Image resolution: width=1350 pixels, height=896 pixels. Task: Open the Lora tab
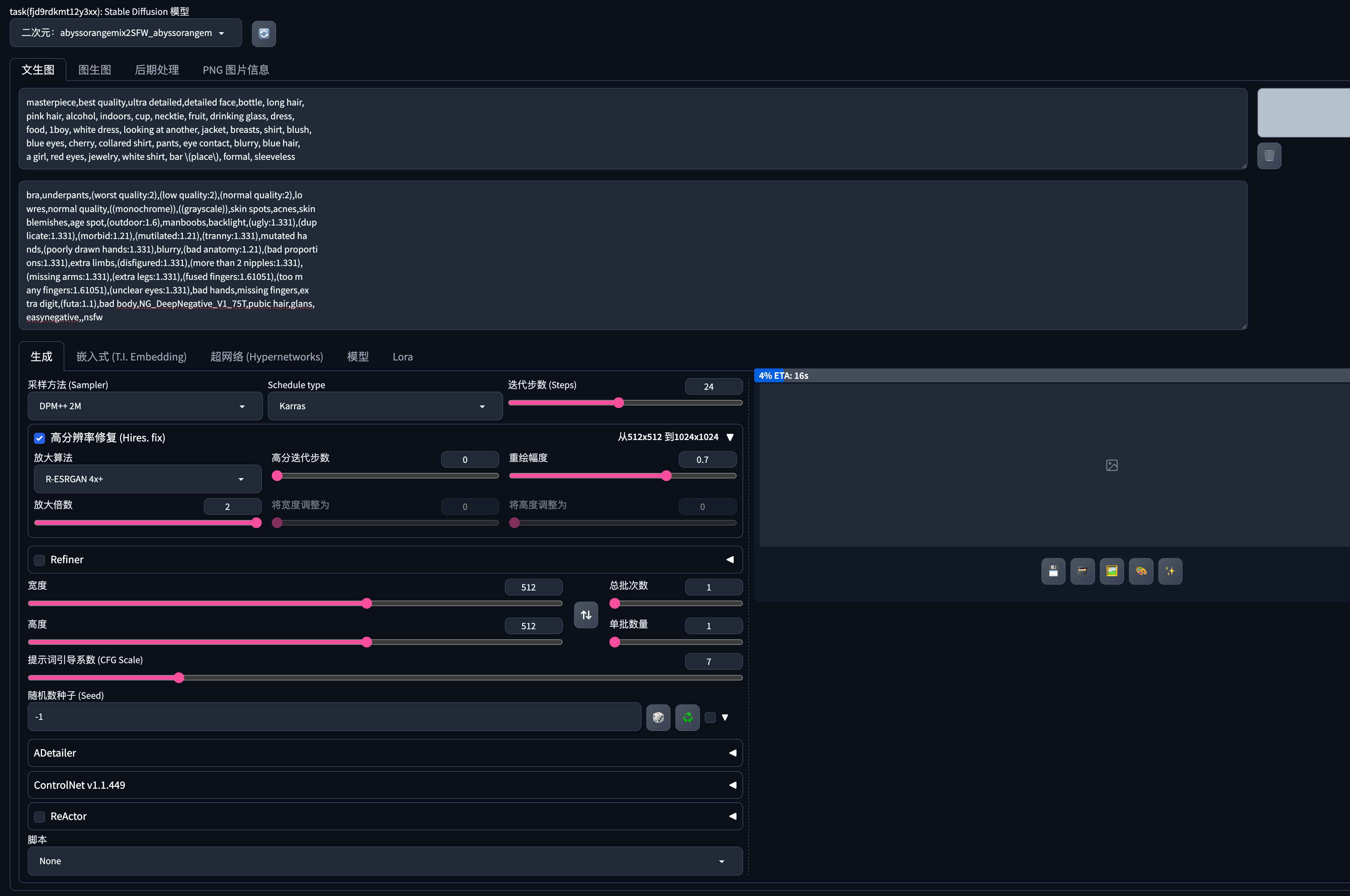pyautogui.click(x=402, y=357)
